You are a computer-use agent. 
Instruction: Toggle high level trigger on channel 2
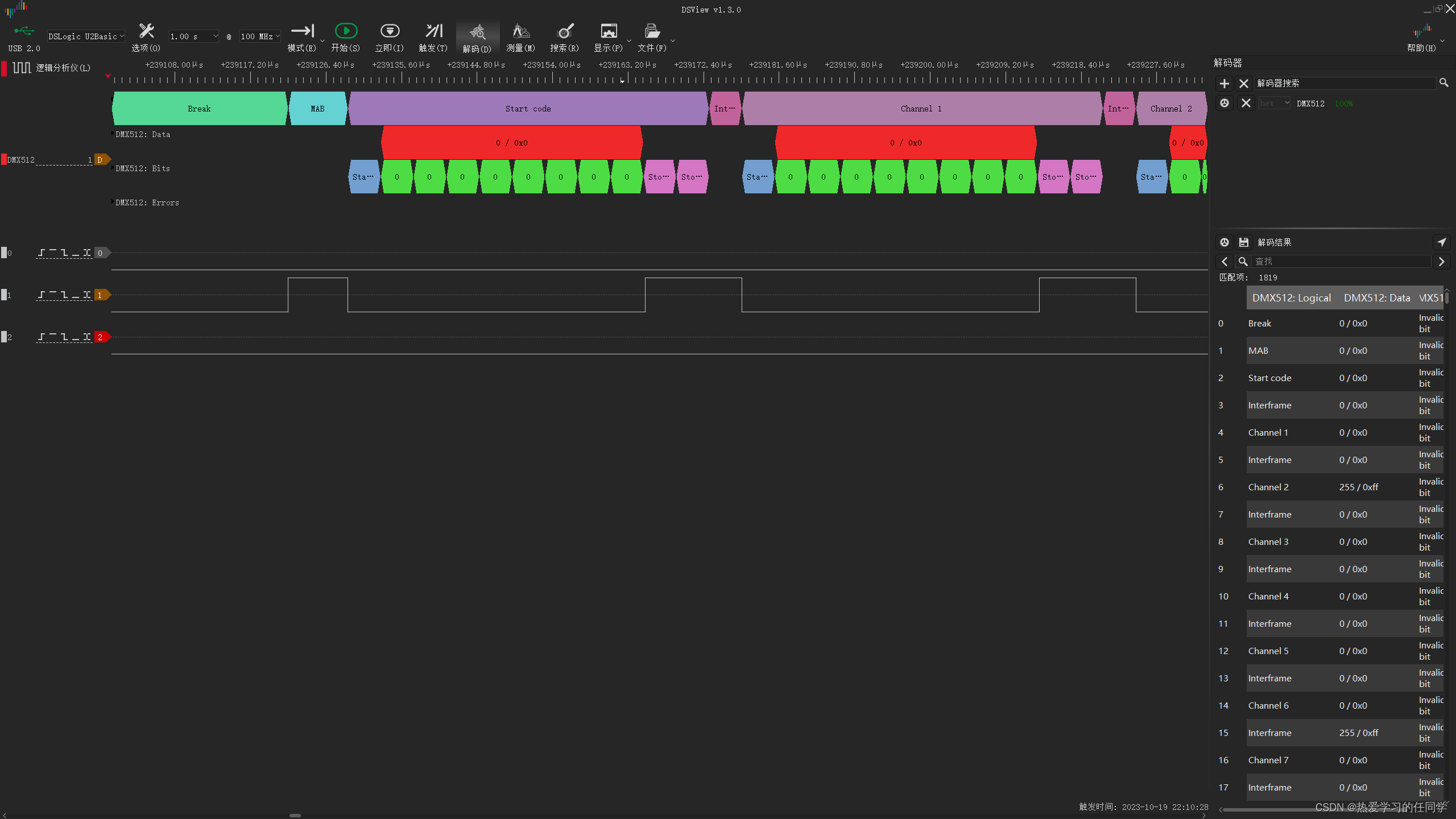click(x=53, y=337)
